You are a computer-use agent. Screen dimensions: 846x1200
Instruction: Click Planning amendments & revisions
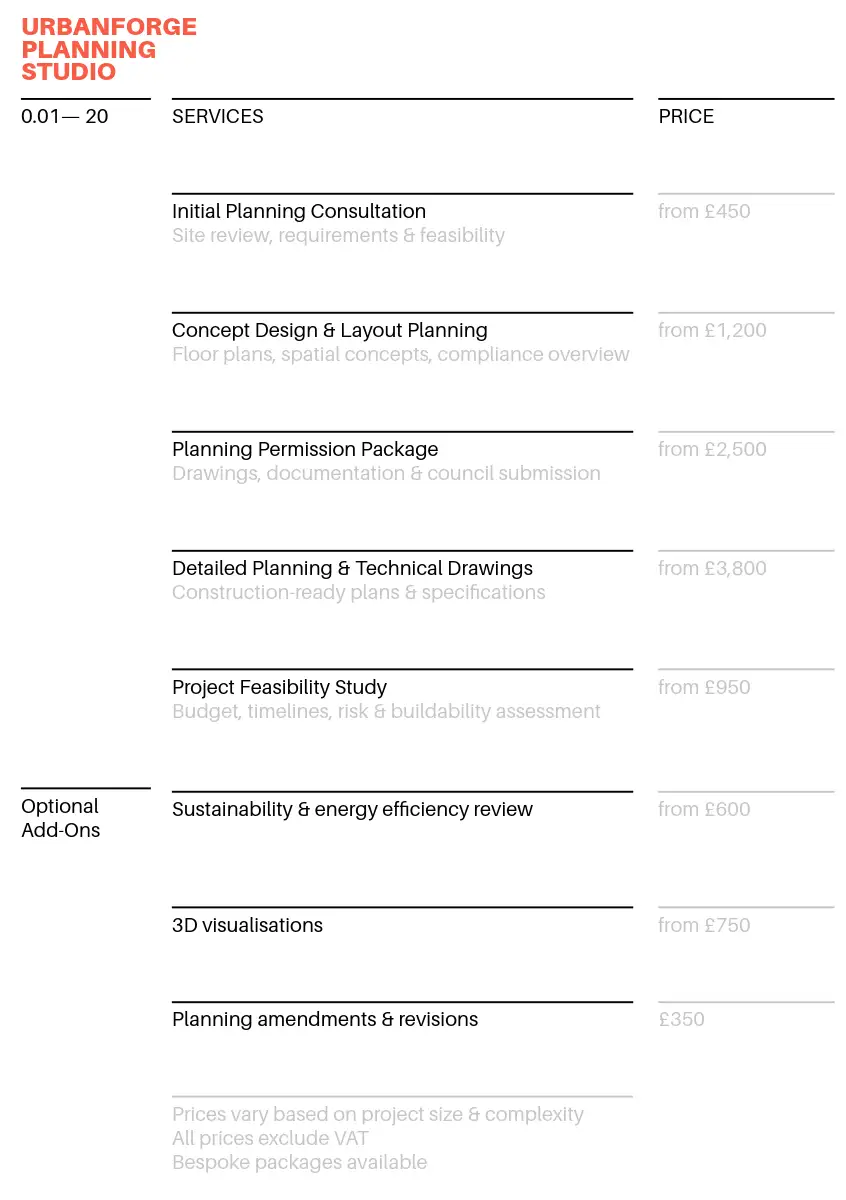(325, 1020)
